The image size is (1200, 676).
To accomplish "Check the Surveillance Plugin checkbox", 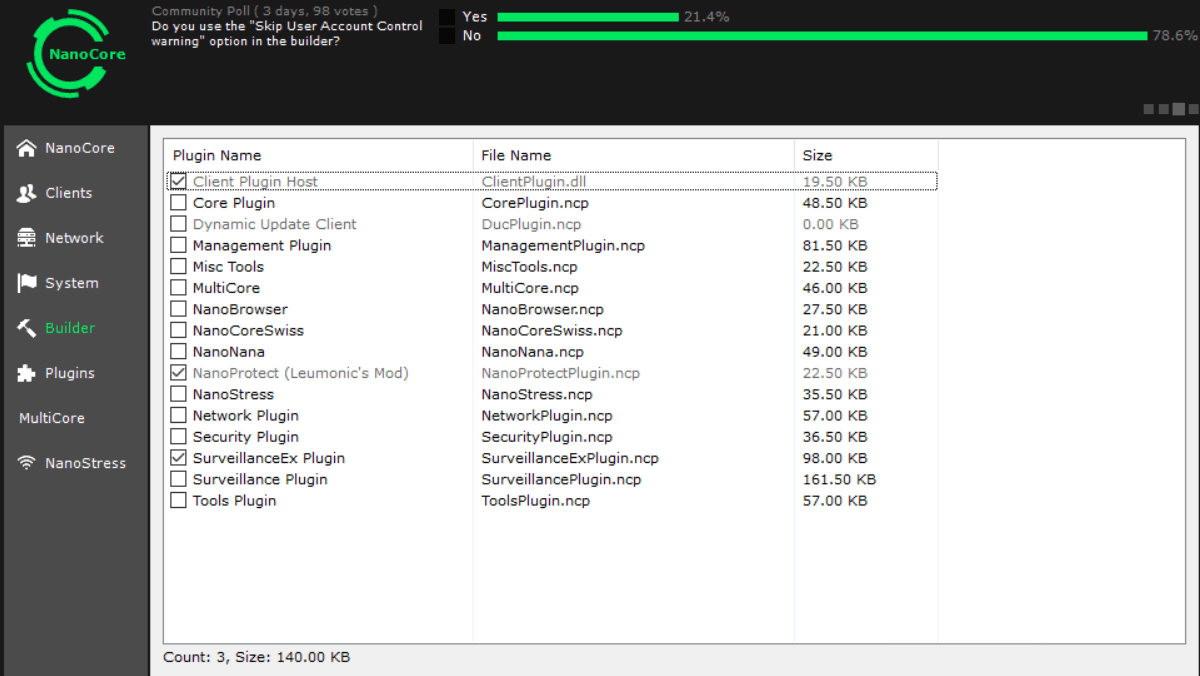I will pyautogui.click(x=178, y=479).
